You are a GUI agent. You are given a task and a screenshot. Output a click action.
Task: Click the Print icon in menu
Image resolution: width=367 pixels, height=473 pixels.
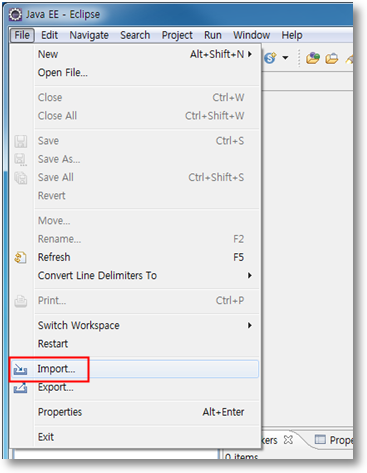(x=21, y=301)
